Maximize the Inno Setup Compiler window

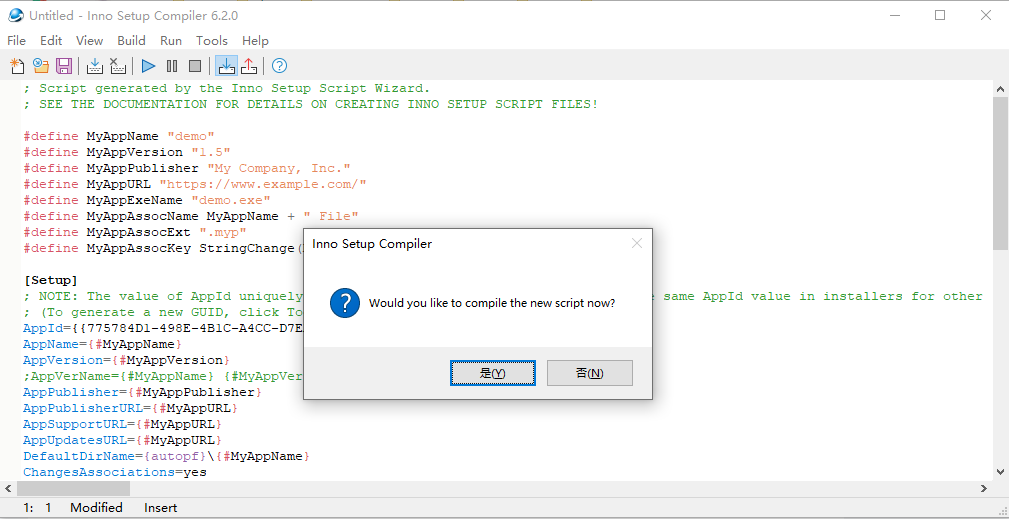(x=940, y=15)
